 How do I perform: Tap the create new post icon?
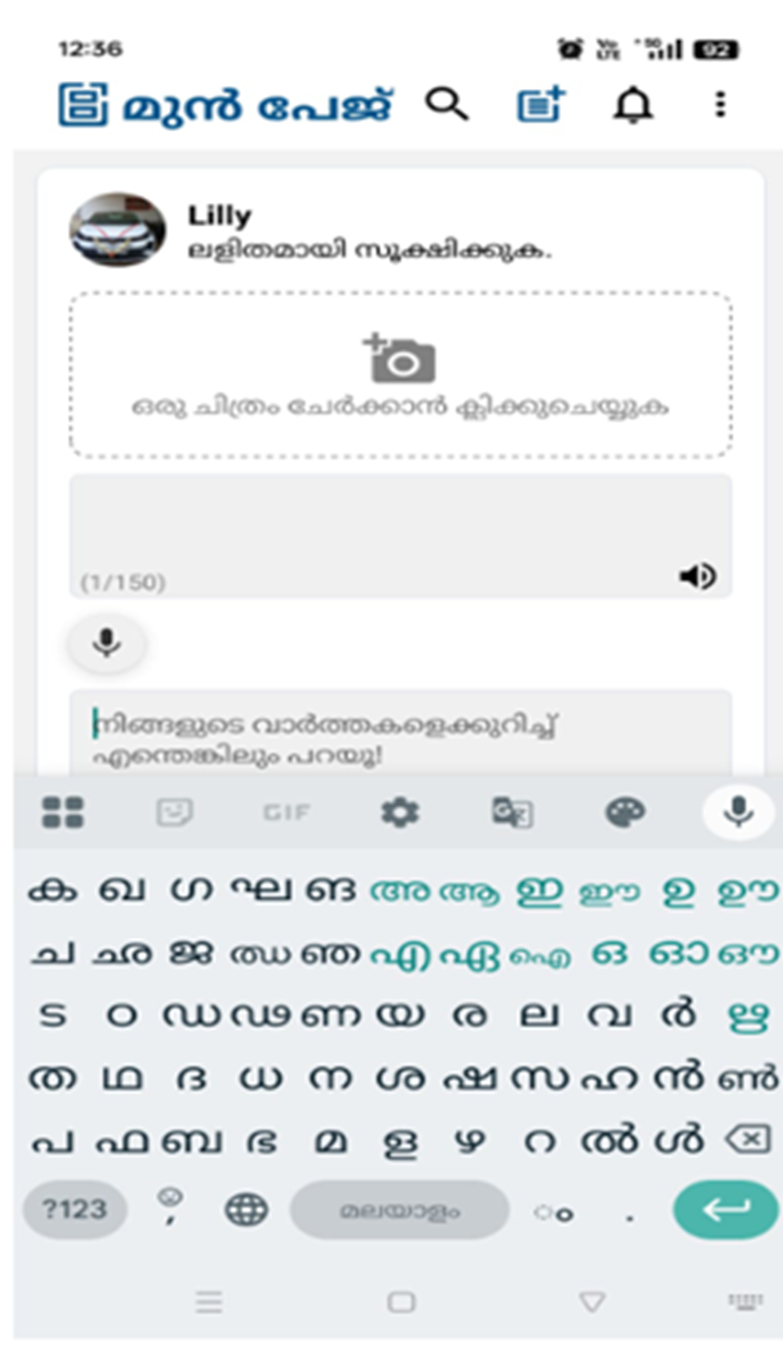tap(540, 105)
